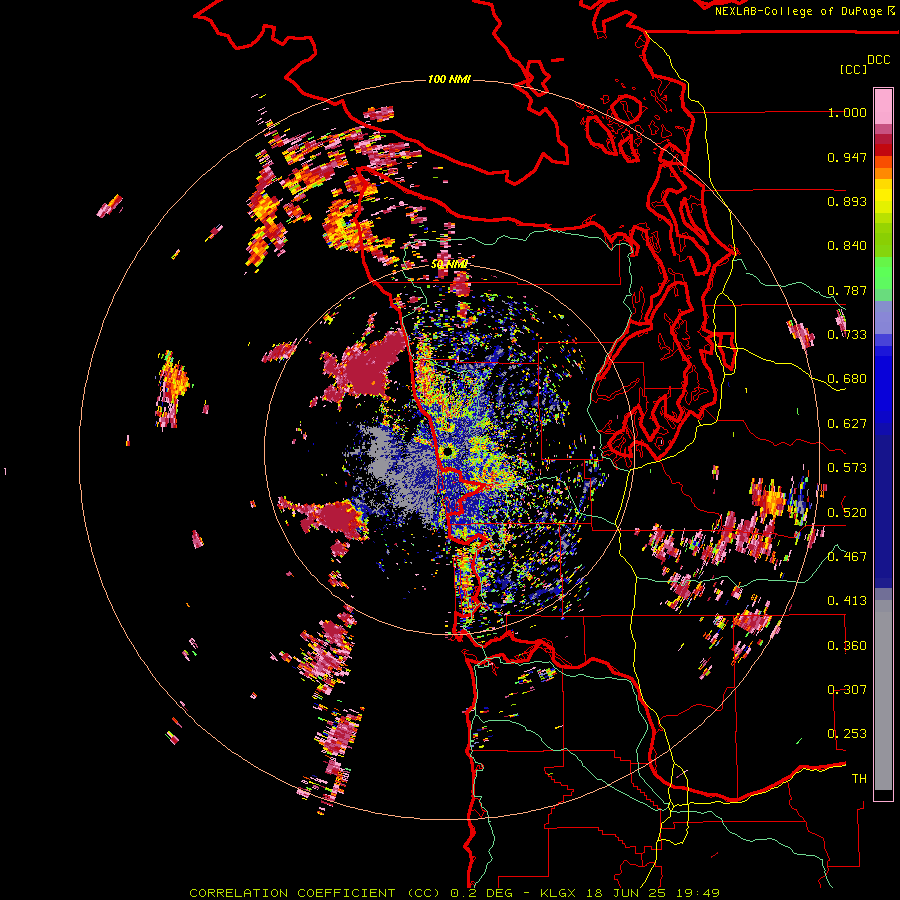Click the 0.360 legend value
The height and width of the screenshot is (900, 900).
pos(847,645)
